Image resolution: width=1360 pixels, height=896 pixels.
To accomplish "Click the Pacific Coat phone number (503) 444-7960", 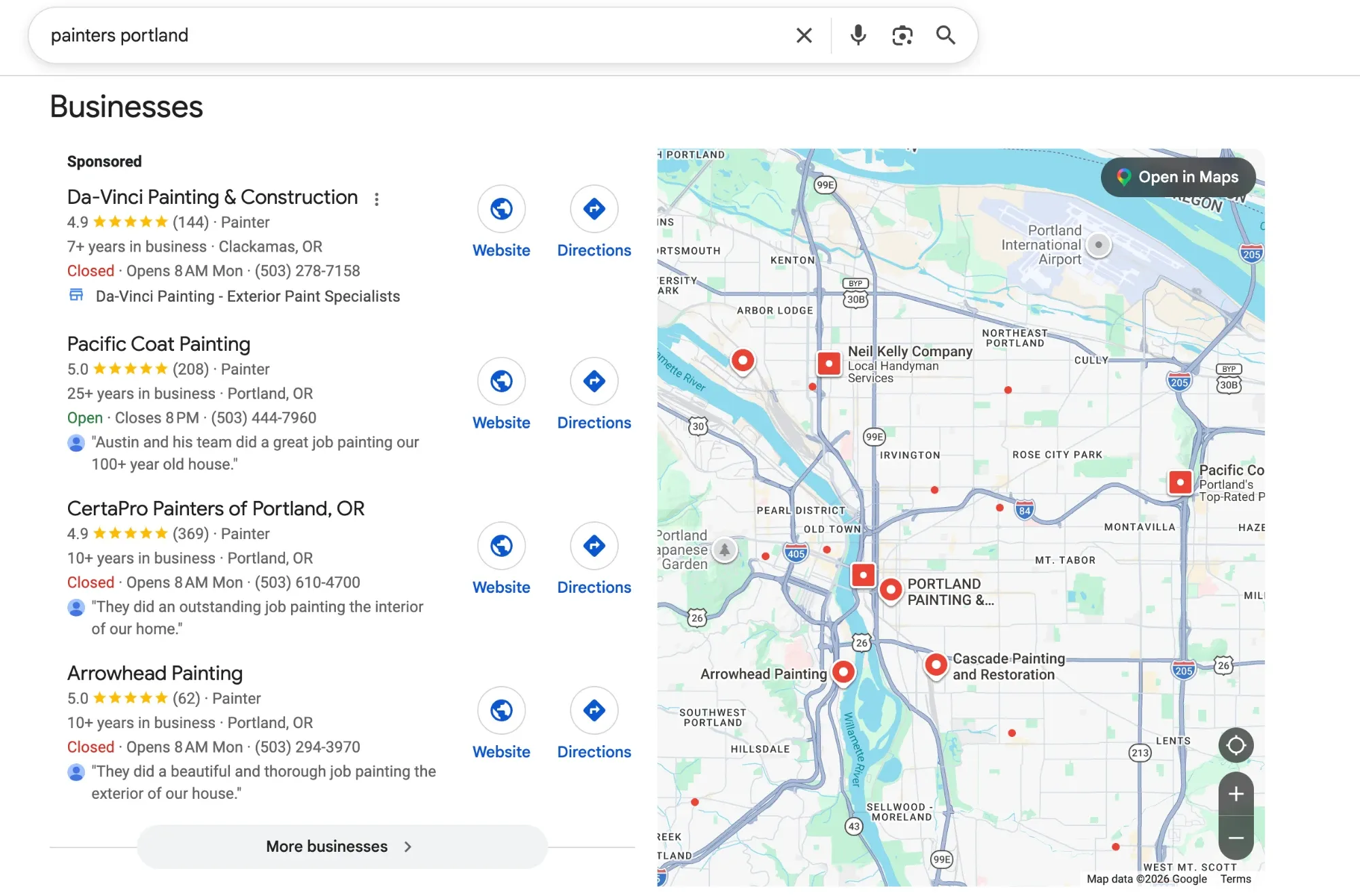I will click(x=264, y=418).
